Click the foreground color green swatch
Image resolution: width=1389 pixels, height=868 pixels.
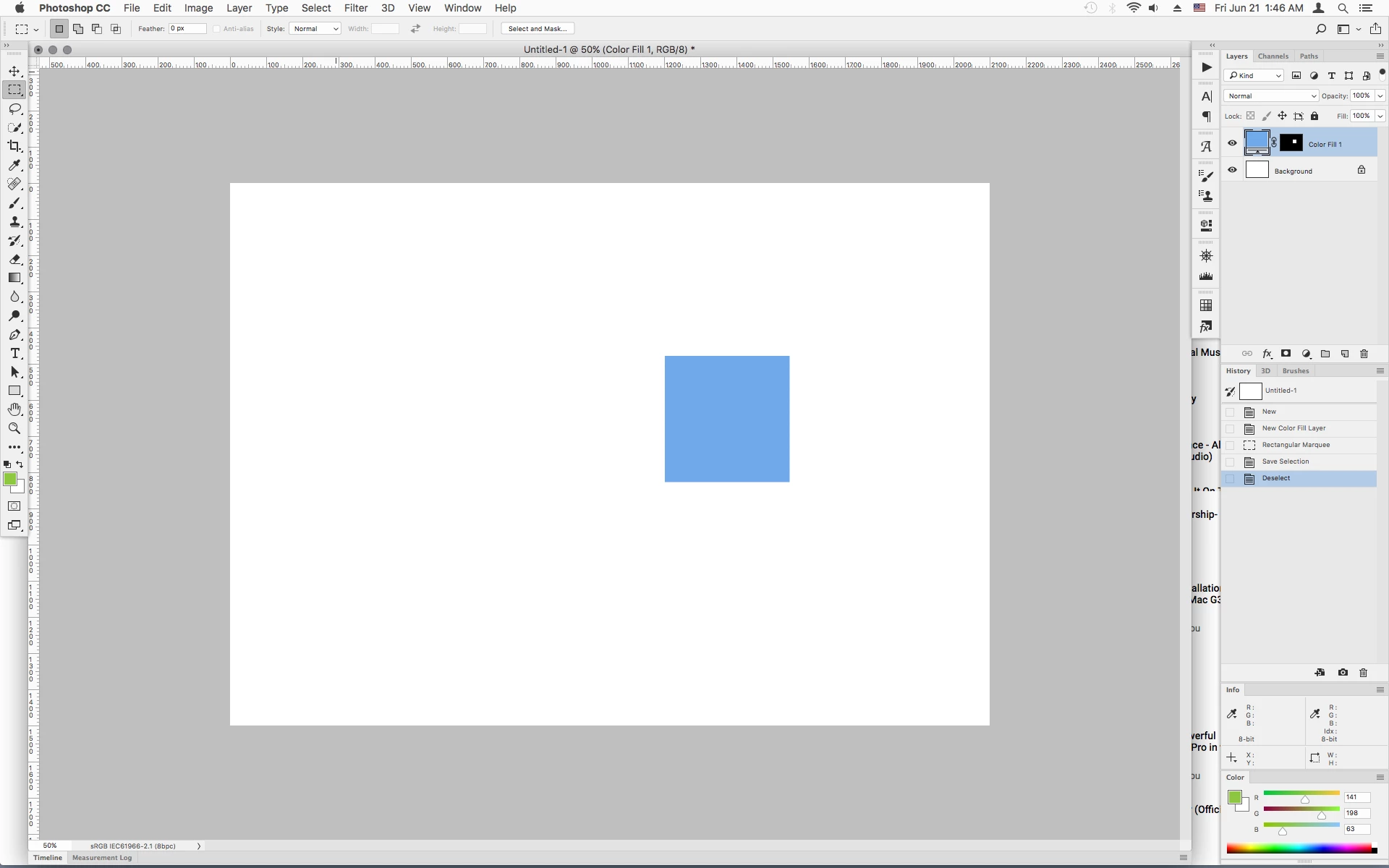click(x=9, y=479)
